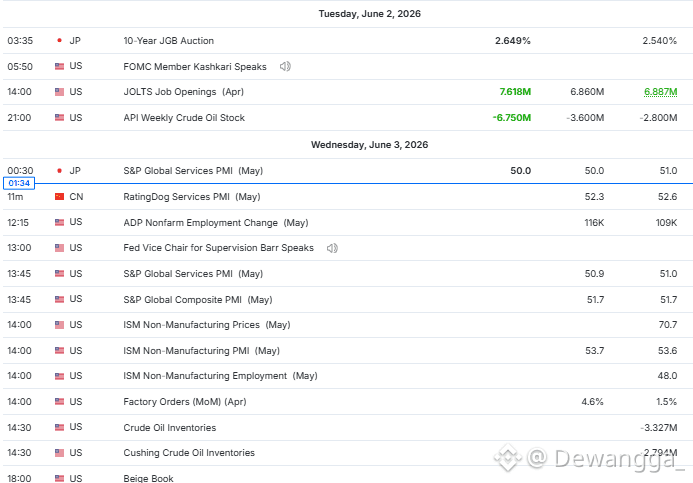Click speaker icon beside Kashkari Speaks event
This screenshot has width=693, height=483.
(x=285, y=66)
